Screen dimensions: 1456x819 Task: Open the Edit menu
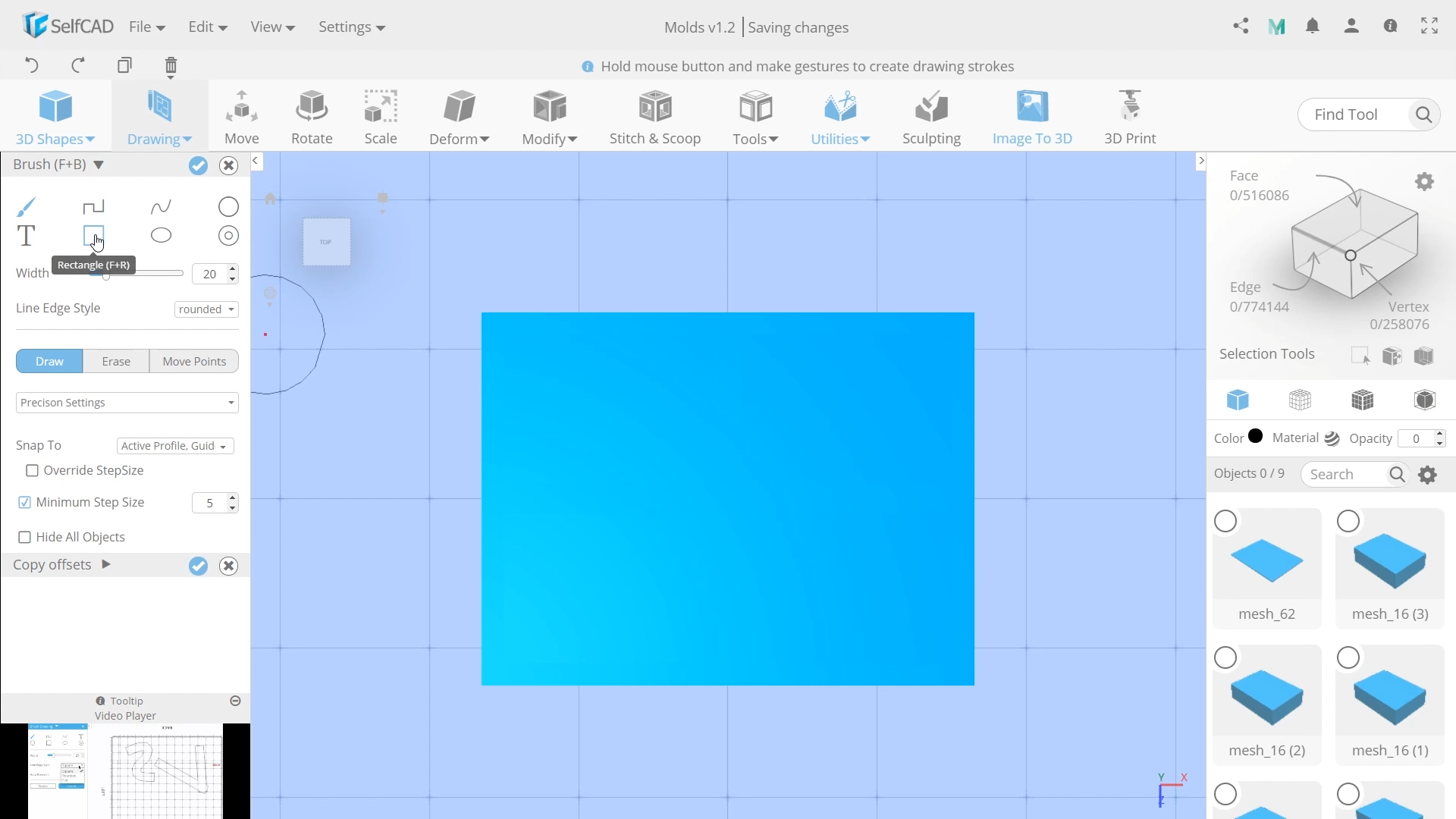[208, 27]
